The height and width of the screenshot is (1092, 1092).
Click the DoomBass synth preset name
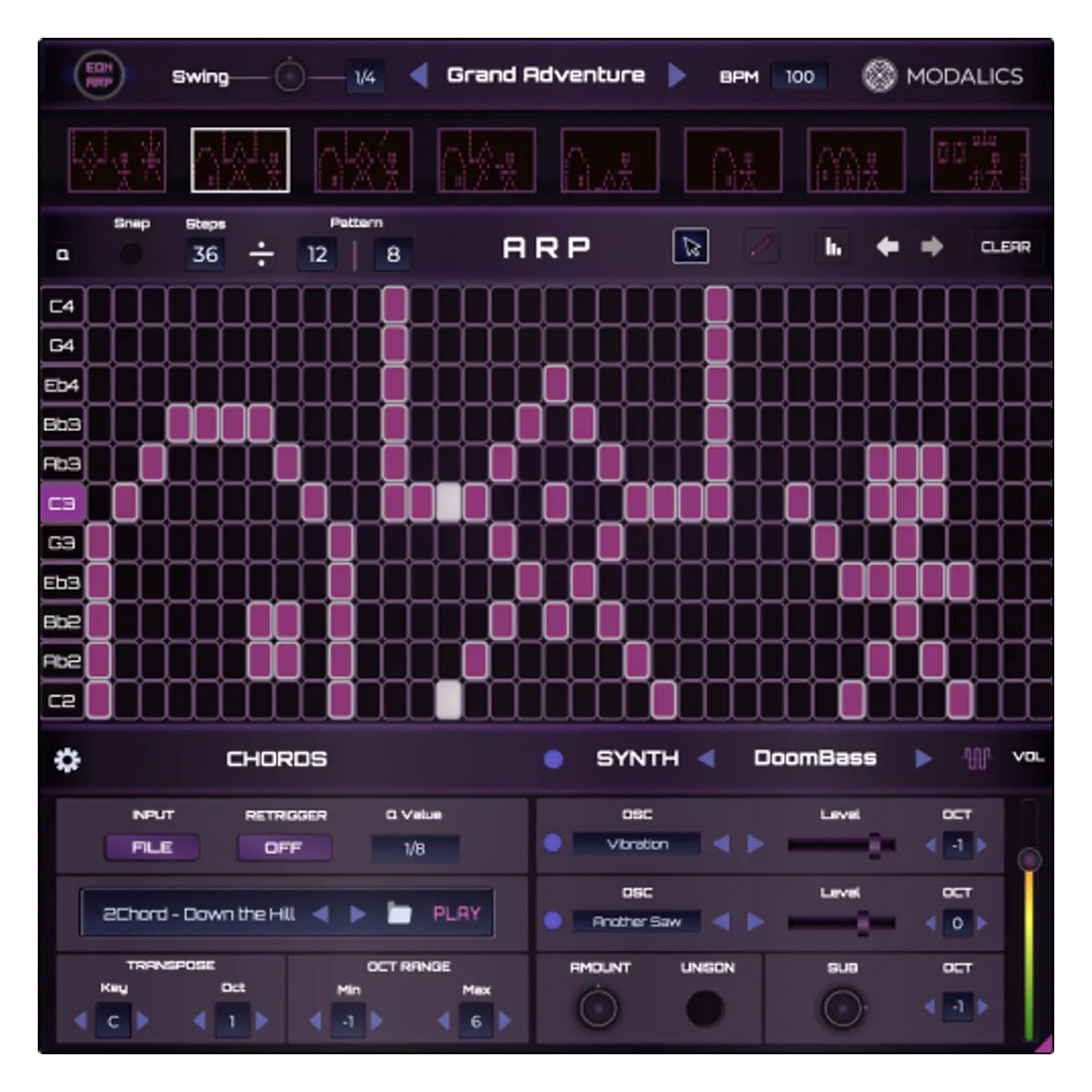815,757
